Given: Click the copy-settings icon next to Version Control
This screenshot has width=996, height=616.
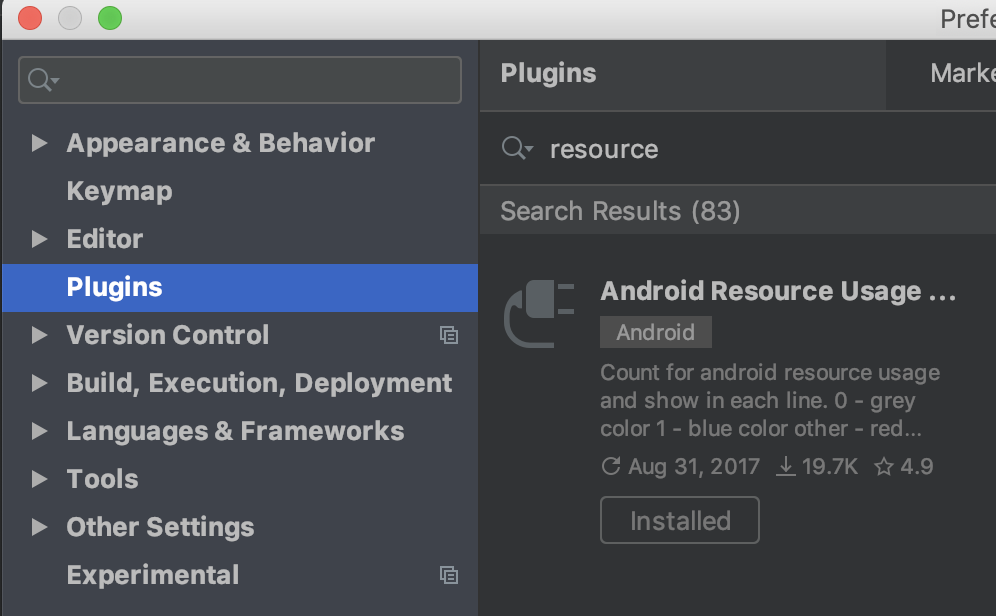Looking at the screenshot, I should (x=449, y=335).
